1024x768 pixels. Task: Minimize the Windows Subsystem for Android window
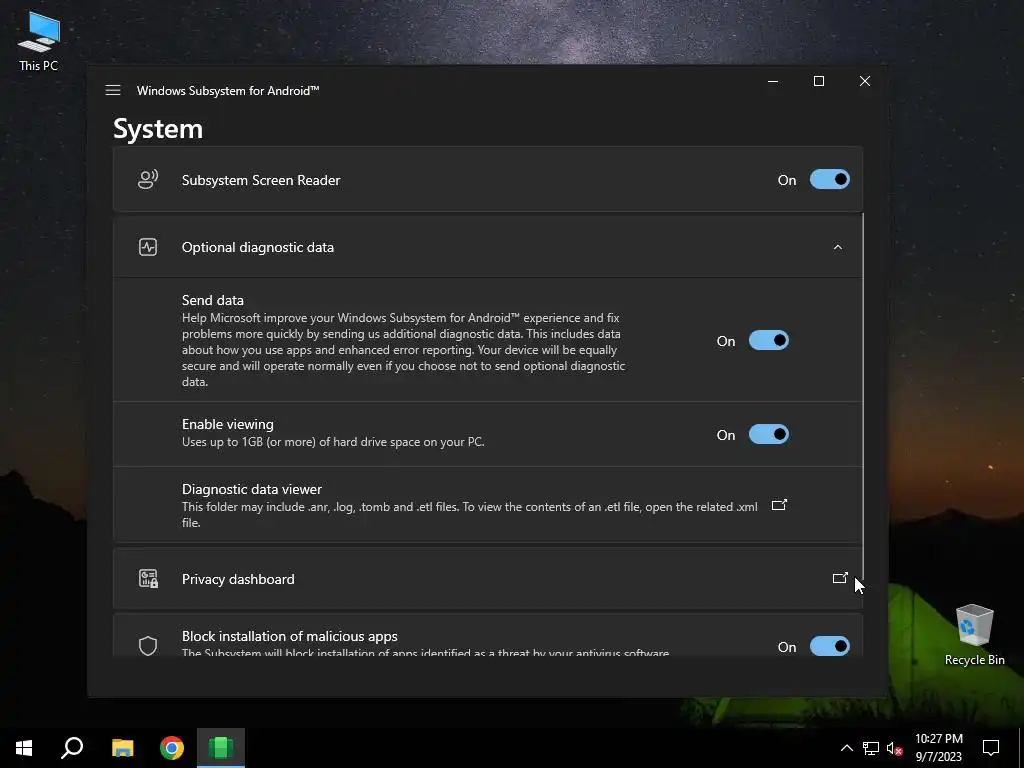click(773, 81)
